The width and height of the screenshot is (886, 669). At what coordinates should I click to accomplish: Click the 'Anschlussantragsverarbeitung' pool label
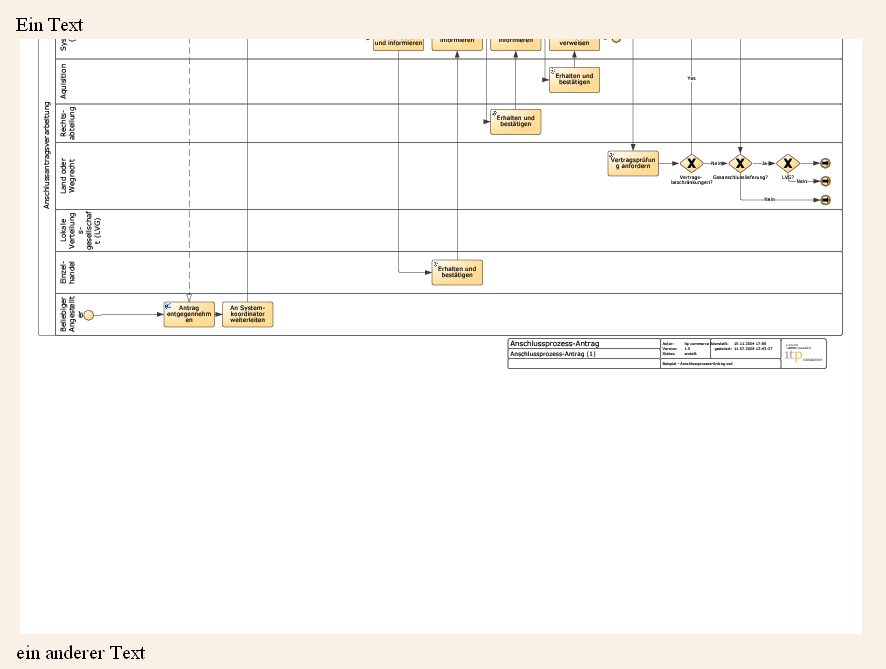pyautogui.click(x=47, y=155)
